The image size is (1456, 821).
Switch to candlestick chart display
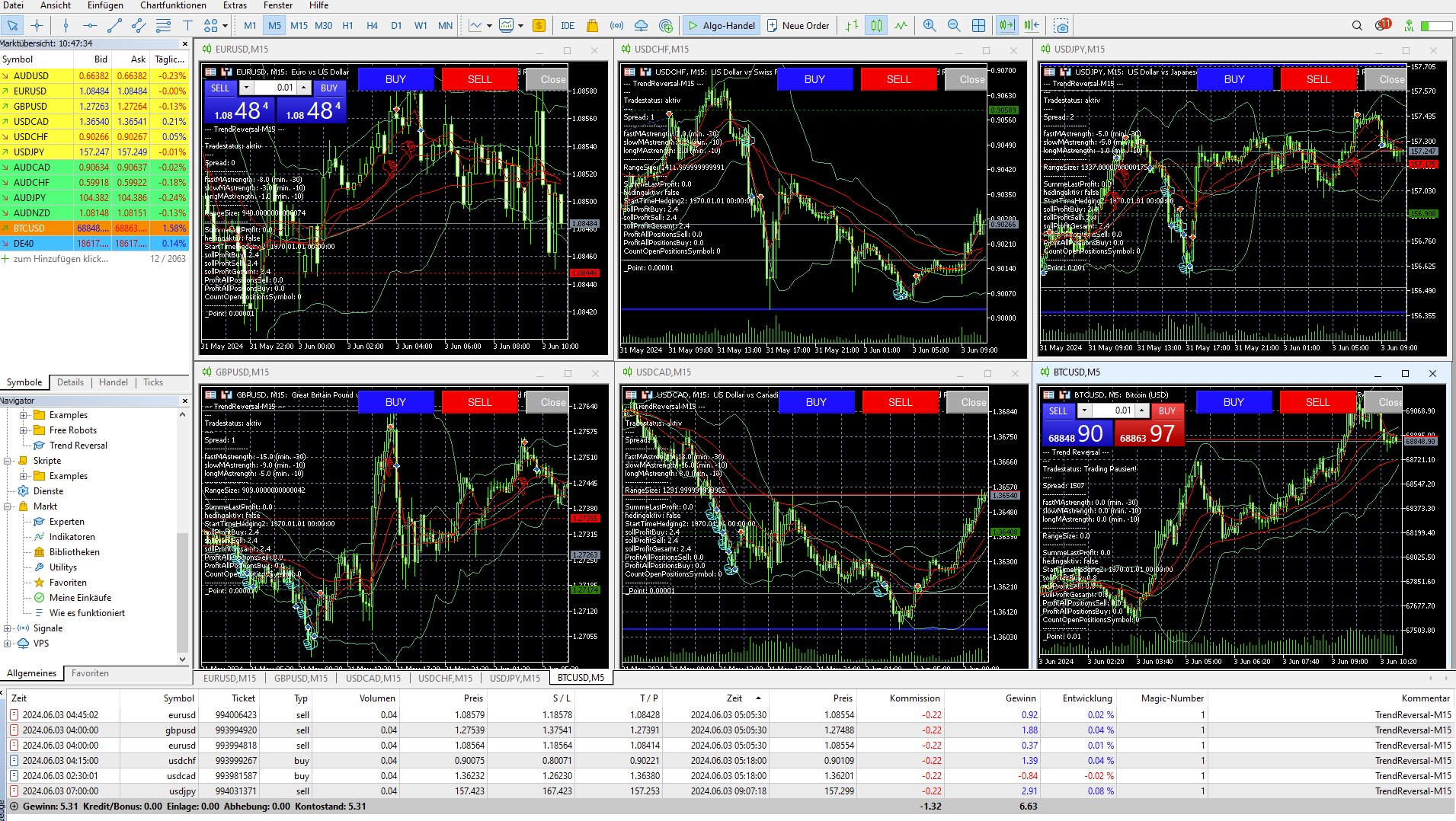pyautogui.click(x=877, y=25)
